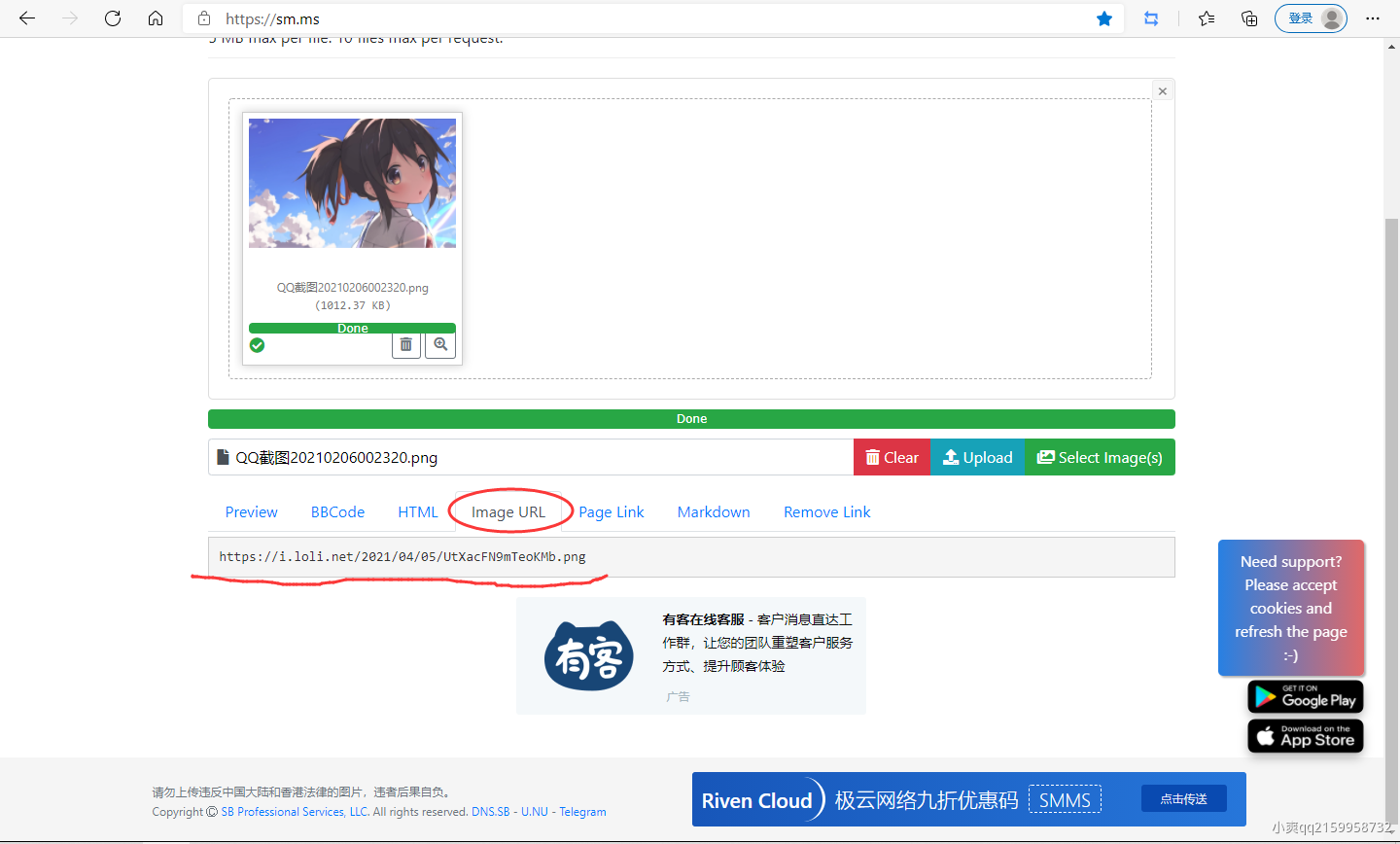This screenshot has width=1400, height=844.
Task: Open the Google Play badge
Action: pyautogui.click(x=1306, y=696)
